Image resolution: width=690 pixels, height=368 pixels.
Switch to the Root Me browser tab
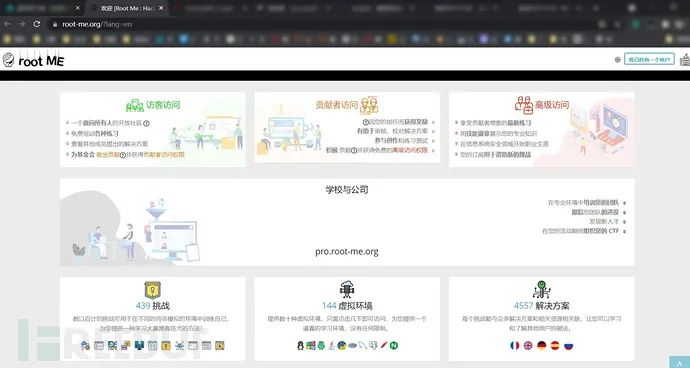[128, 8]
